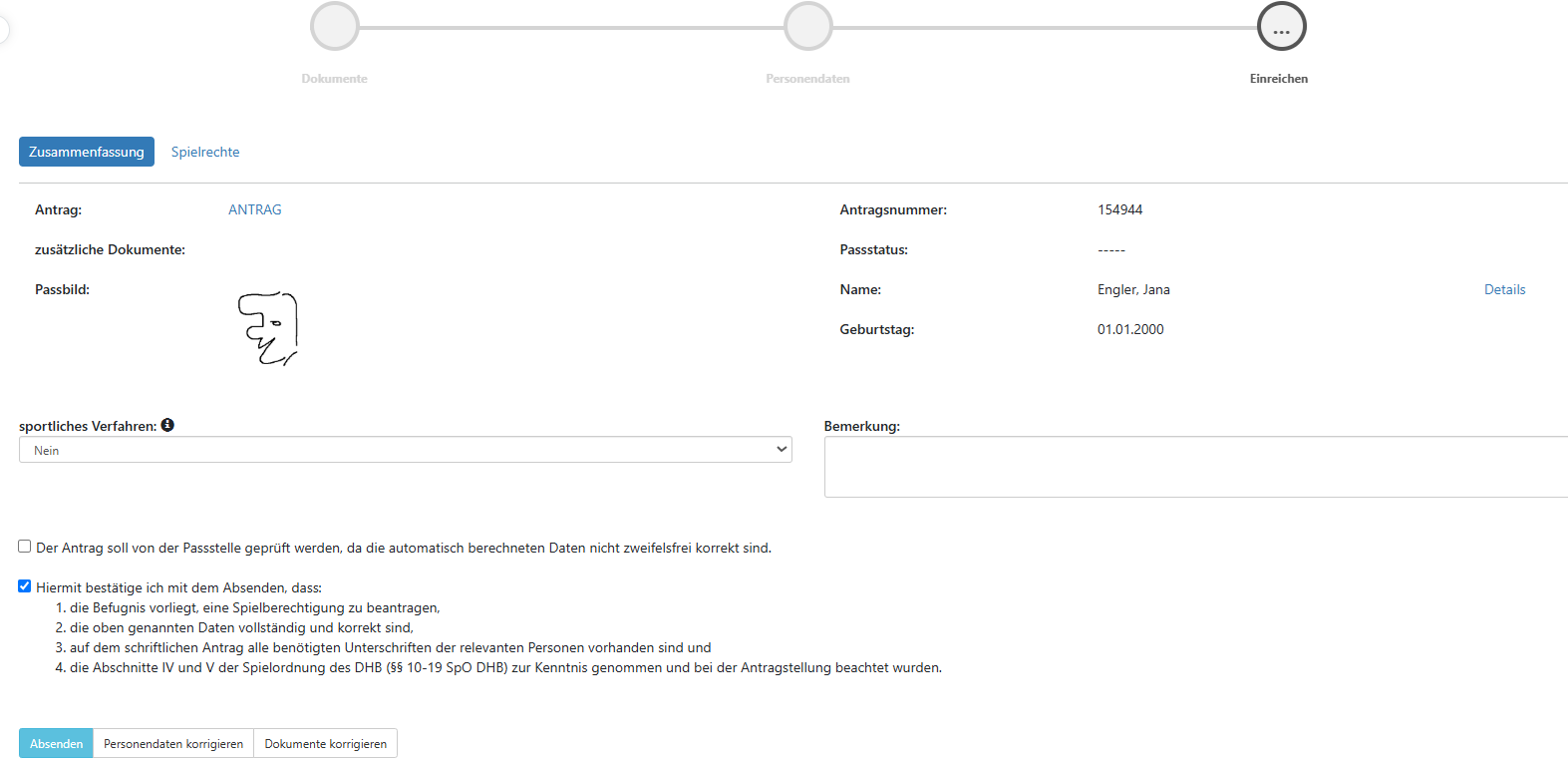Open the Spielrechte tab
This screenshot has height=763, width=1568.
205,152
